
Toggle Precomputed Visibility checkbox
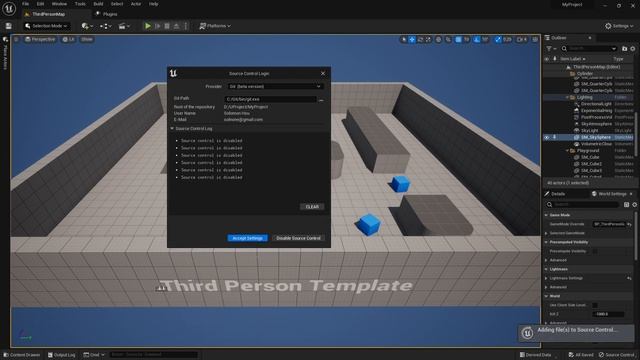pos(595,251)
